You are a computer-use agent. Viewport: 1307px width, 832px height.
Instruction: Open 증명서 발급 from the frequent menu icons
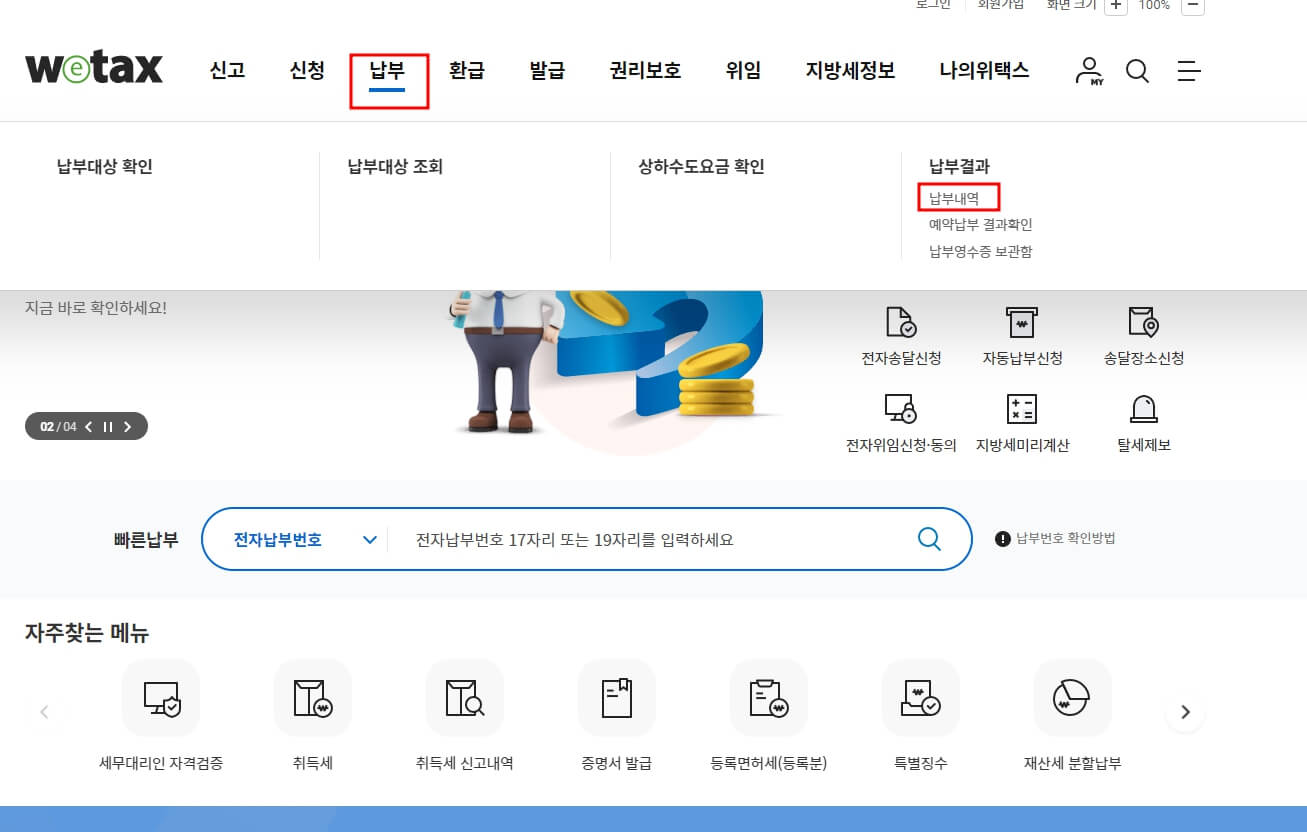[616, 697]
